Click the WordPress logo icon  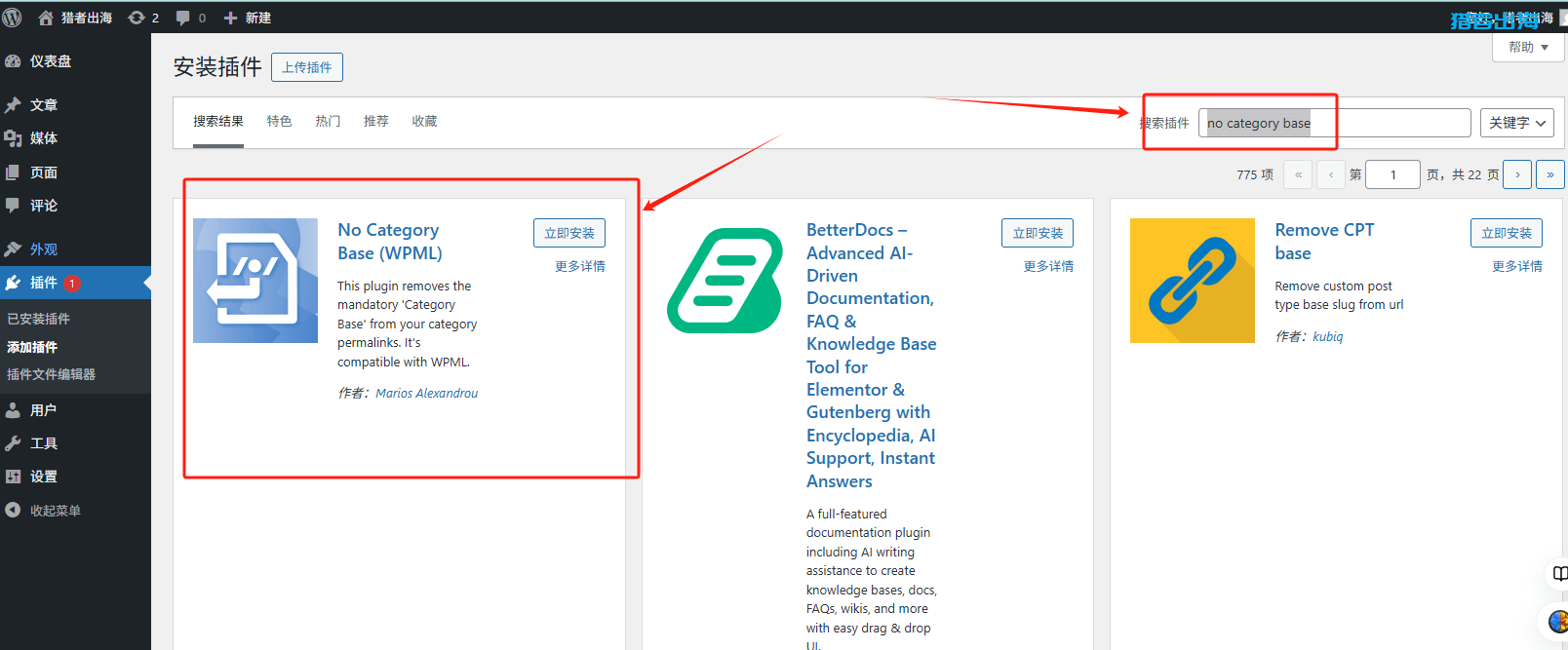pyautogui.click(x=13, y=18)
